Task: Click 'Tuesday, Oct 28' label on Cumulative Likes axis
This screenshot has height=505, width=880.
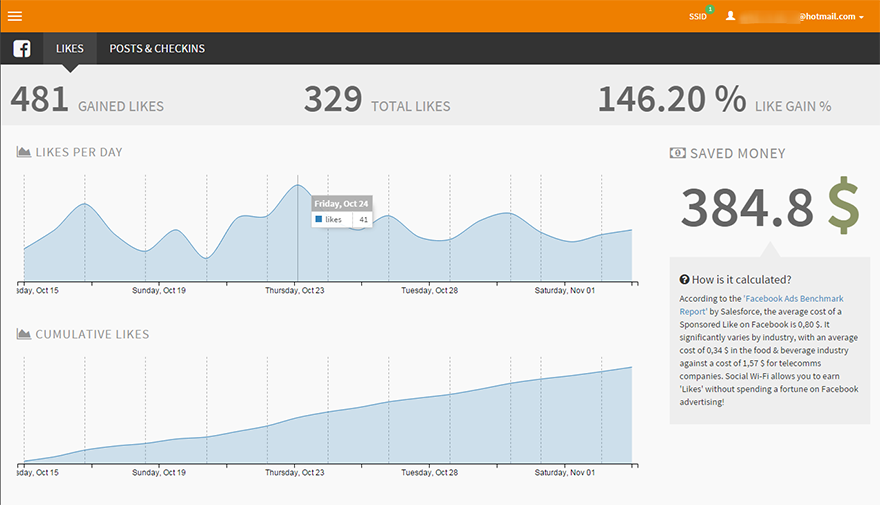Action: click(429, 473)
